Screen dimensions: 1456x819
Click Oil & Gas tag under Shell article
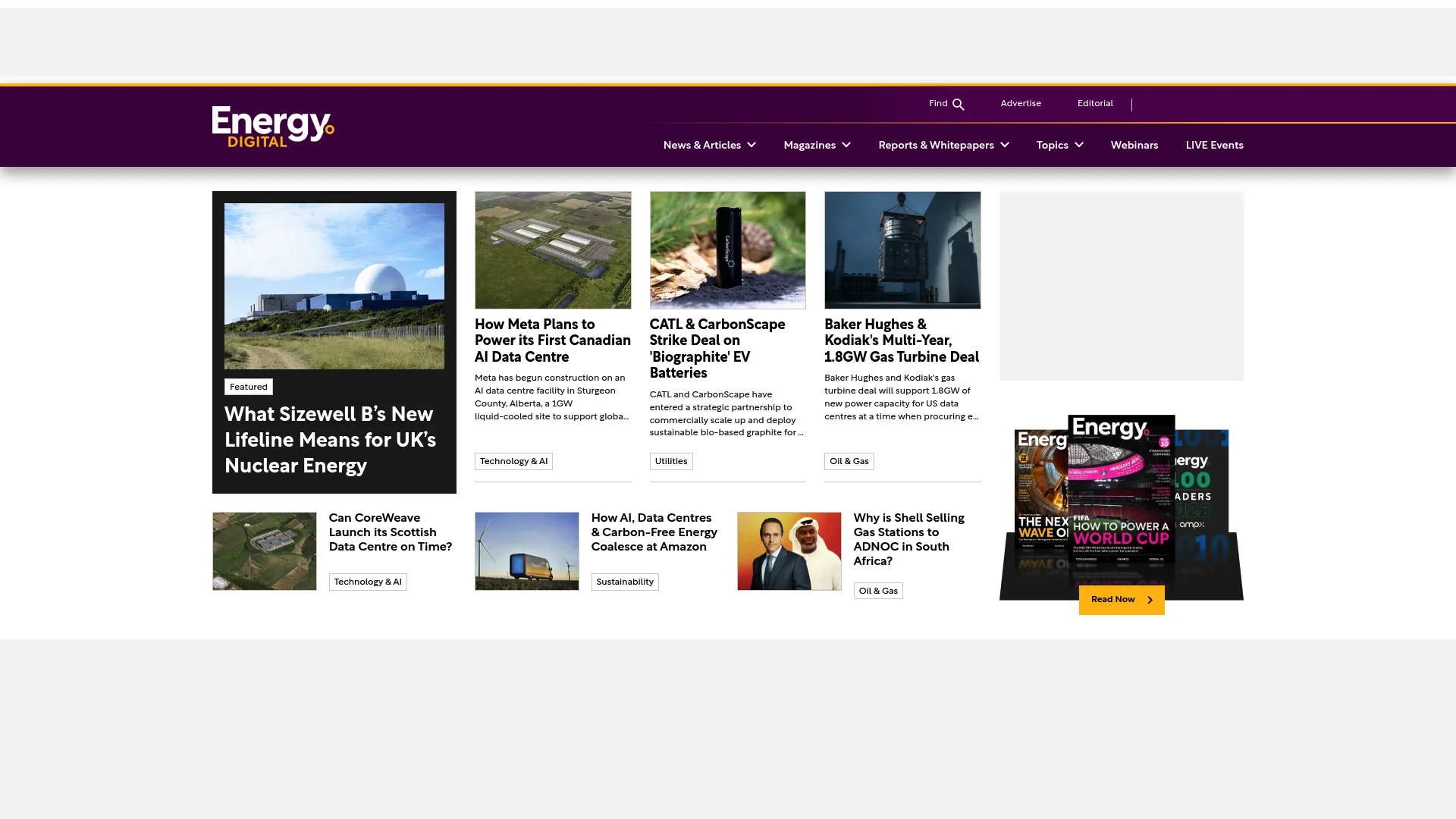pyautogui.click(x=878, y=591)
